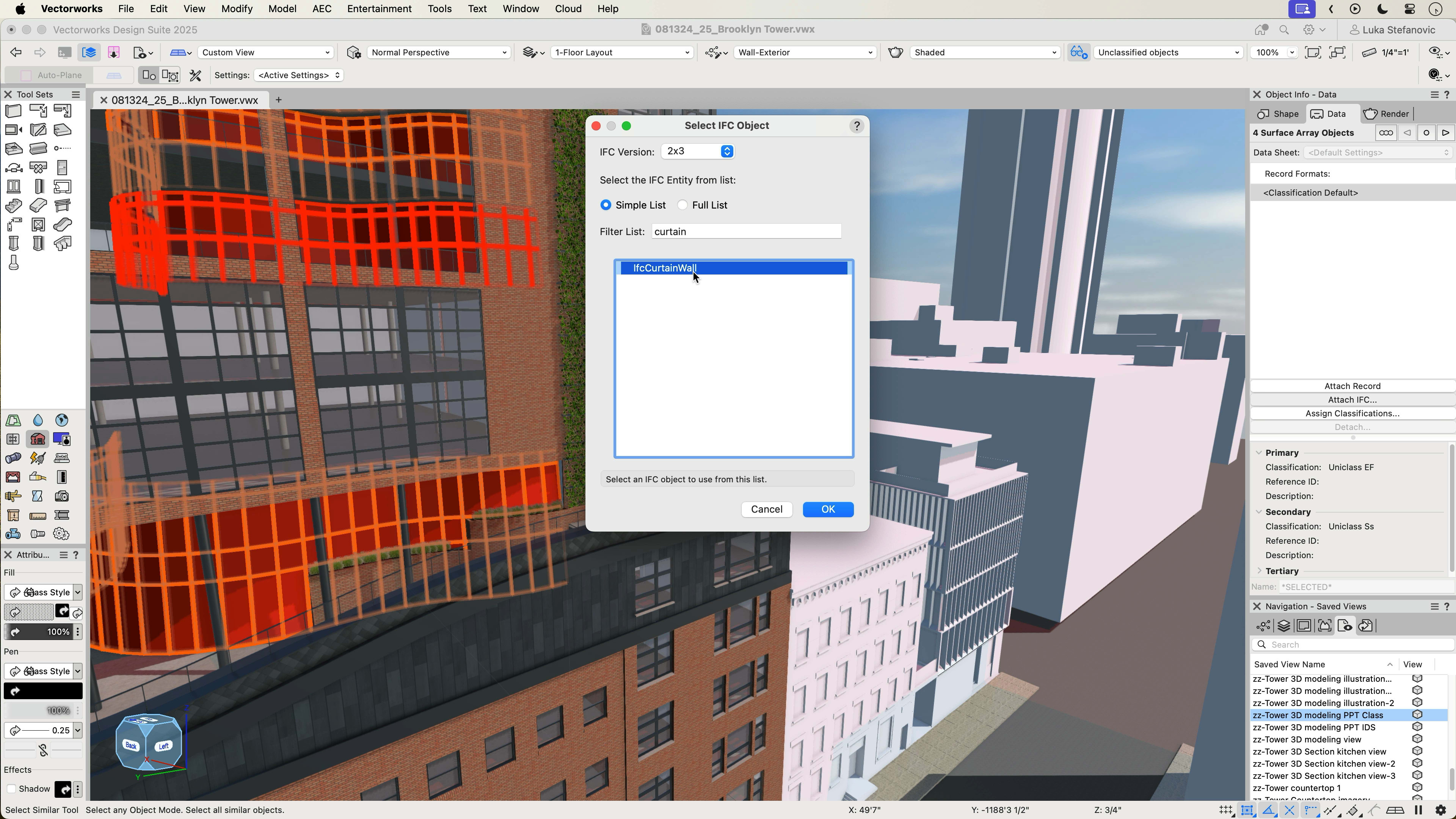Select the Full List radio button

[x=683, y=205]
